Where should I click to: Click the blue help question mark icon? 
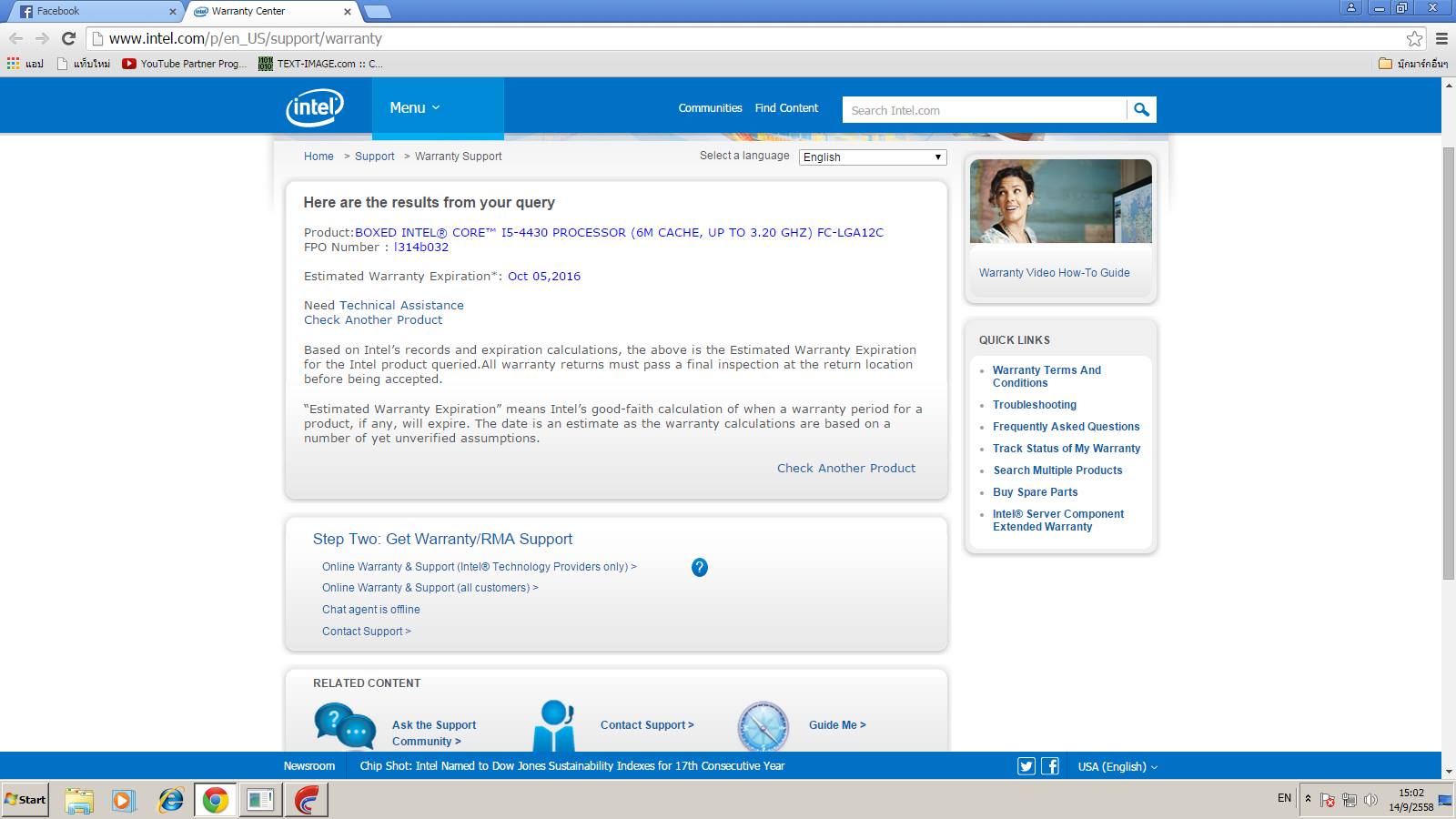[700, 567]
